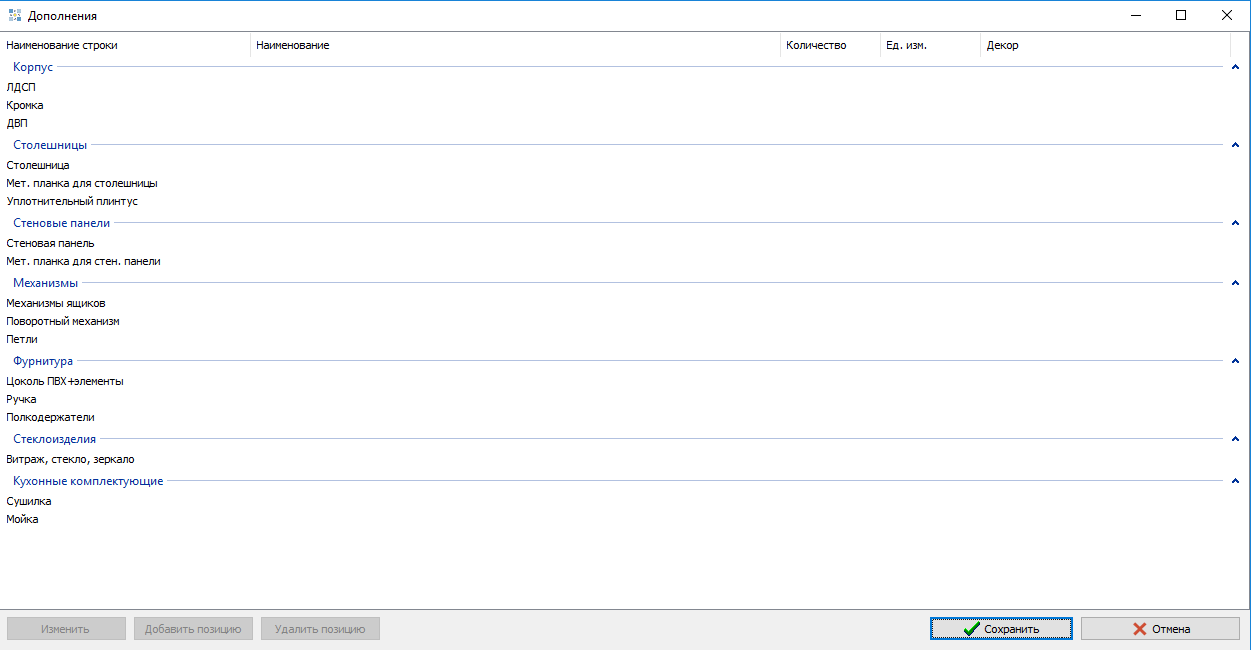Select the Мойка row
The height and width of the screenshot is (650, 1251).
[23, 519]
